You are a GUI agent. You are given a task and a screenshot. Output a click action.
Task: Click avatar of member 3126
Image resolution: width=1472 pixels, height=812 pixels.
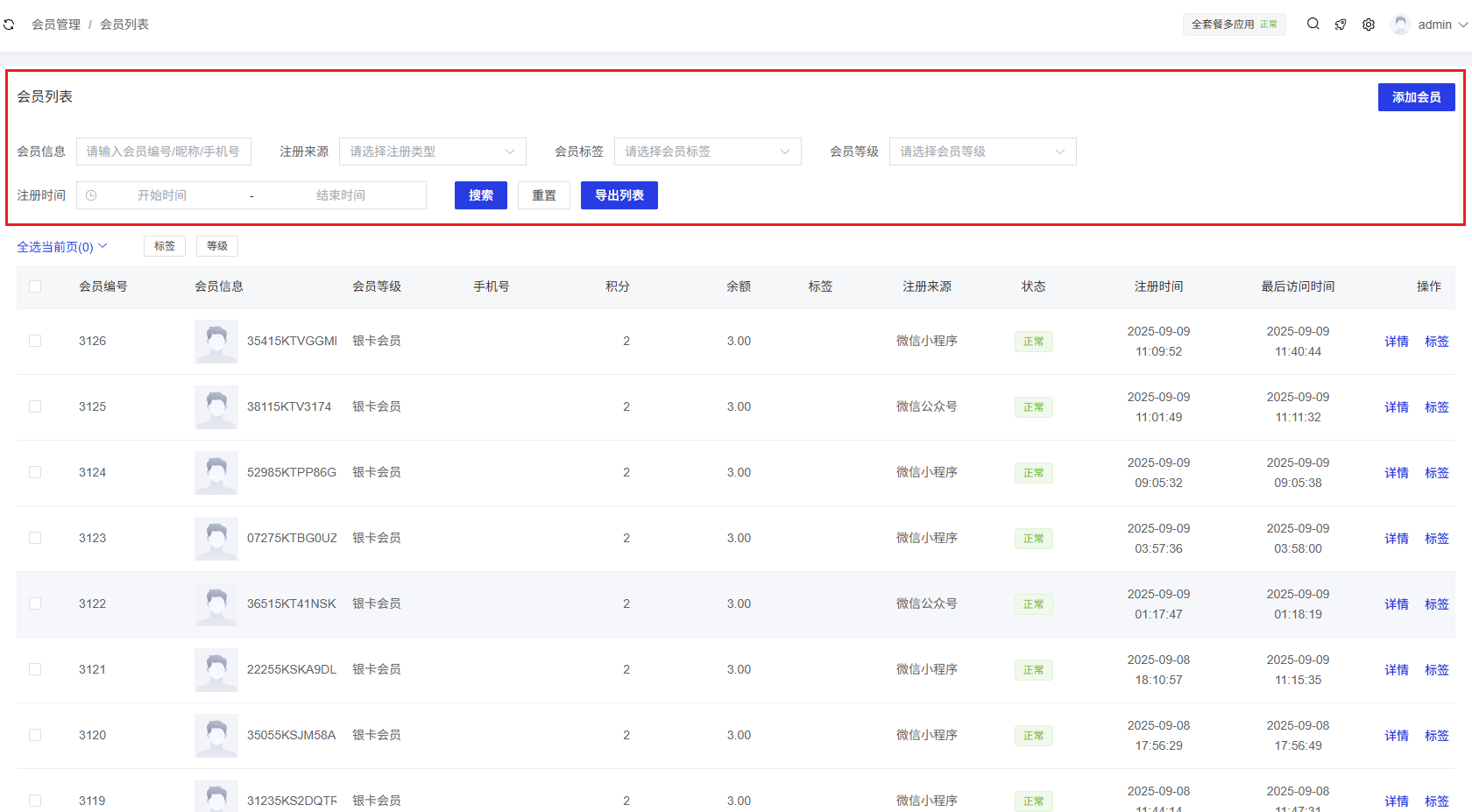tap(216, 342)
